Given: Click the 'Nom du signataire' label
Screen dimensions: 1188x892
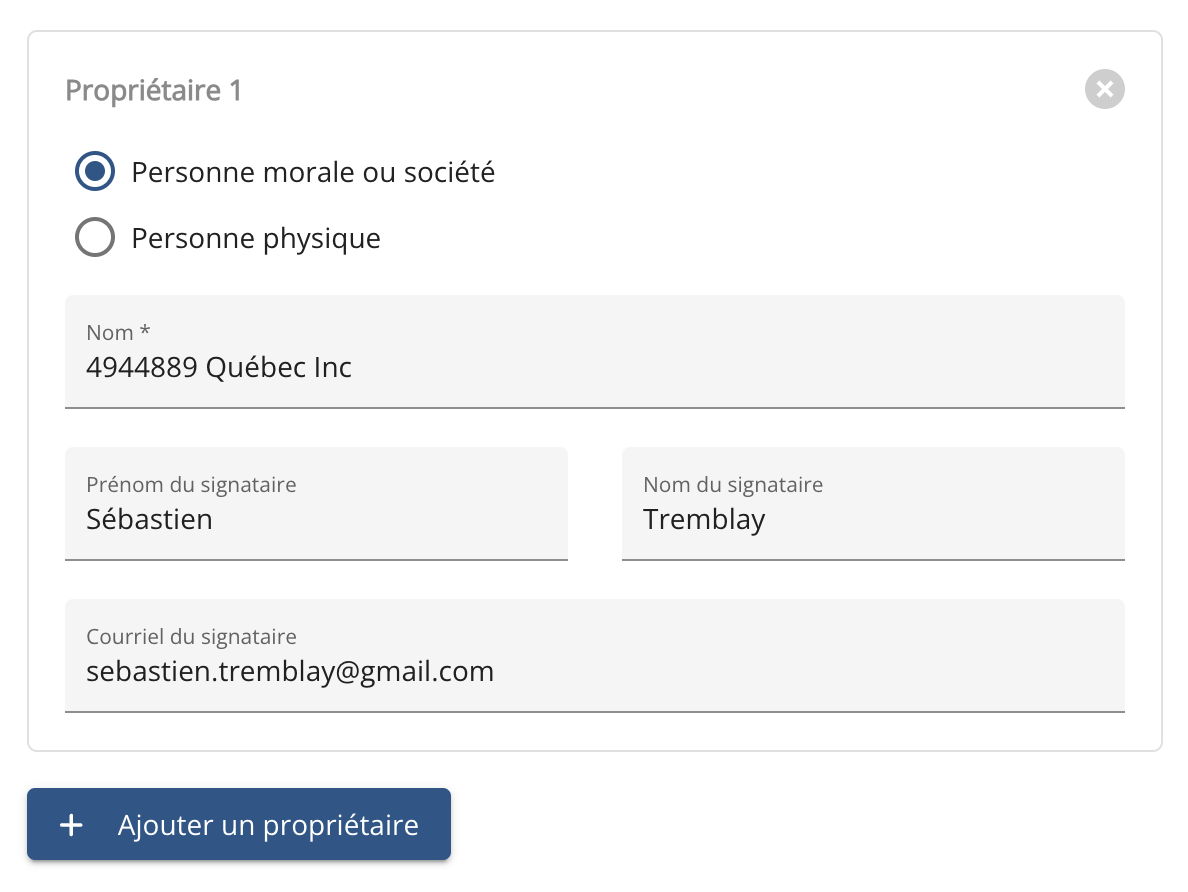Looking at the screenshot, I should click(x=733, y=485).
